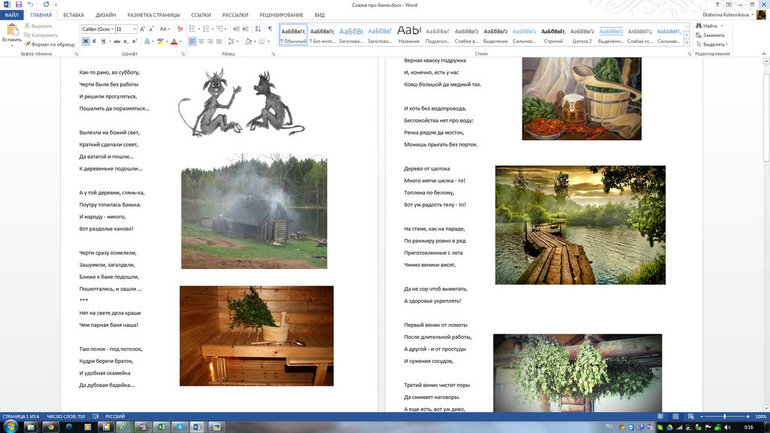
Task: Toggle bold (Ж) formatting
Action: [85, 42]
